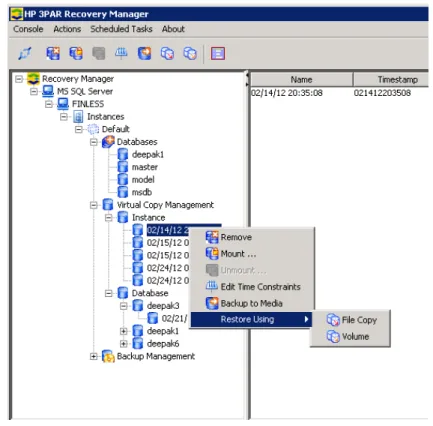The image size is (433, 426).
Task: Click the Volume submenu icon
Action: pos(333,336)
